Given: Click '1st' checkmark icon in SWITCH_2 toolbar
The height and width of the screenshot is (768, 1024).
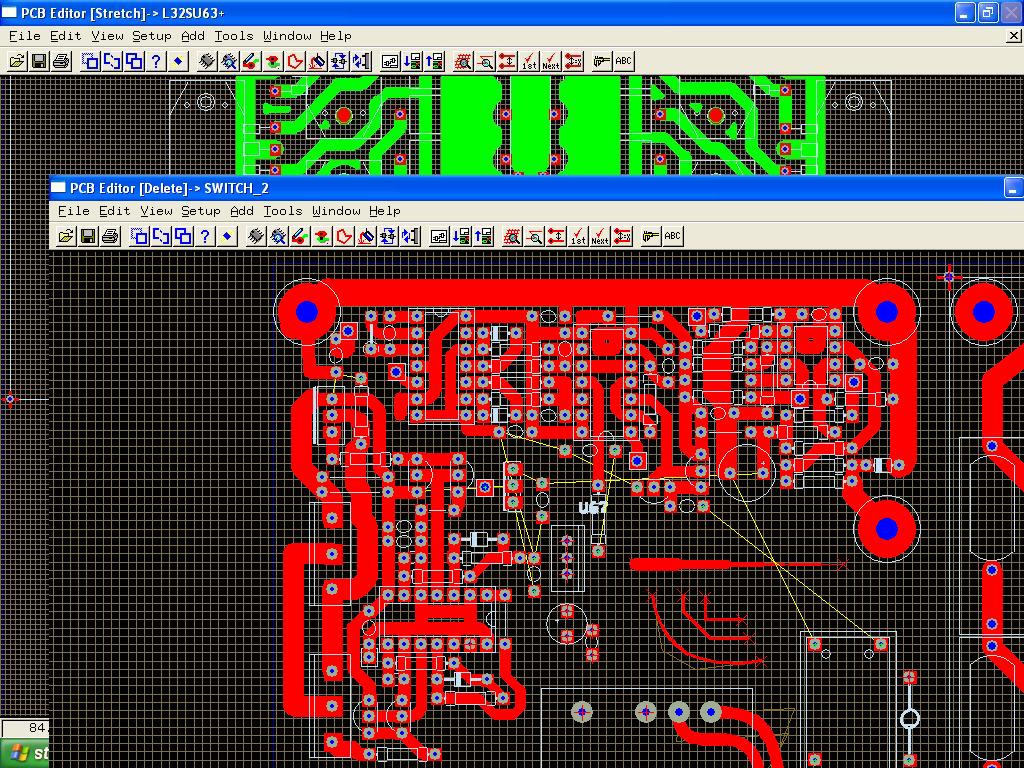Looking at the screenshot, I should click(578, 236).
